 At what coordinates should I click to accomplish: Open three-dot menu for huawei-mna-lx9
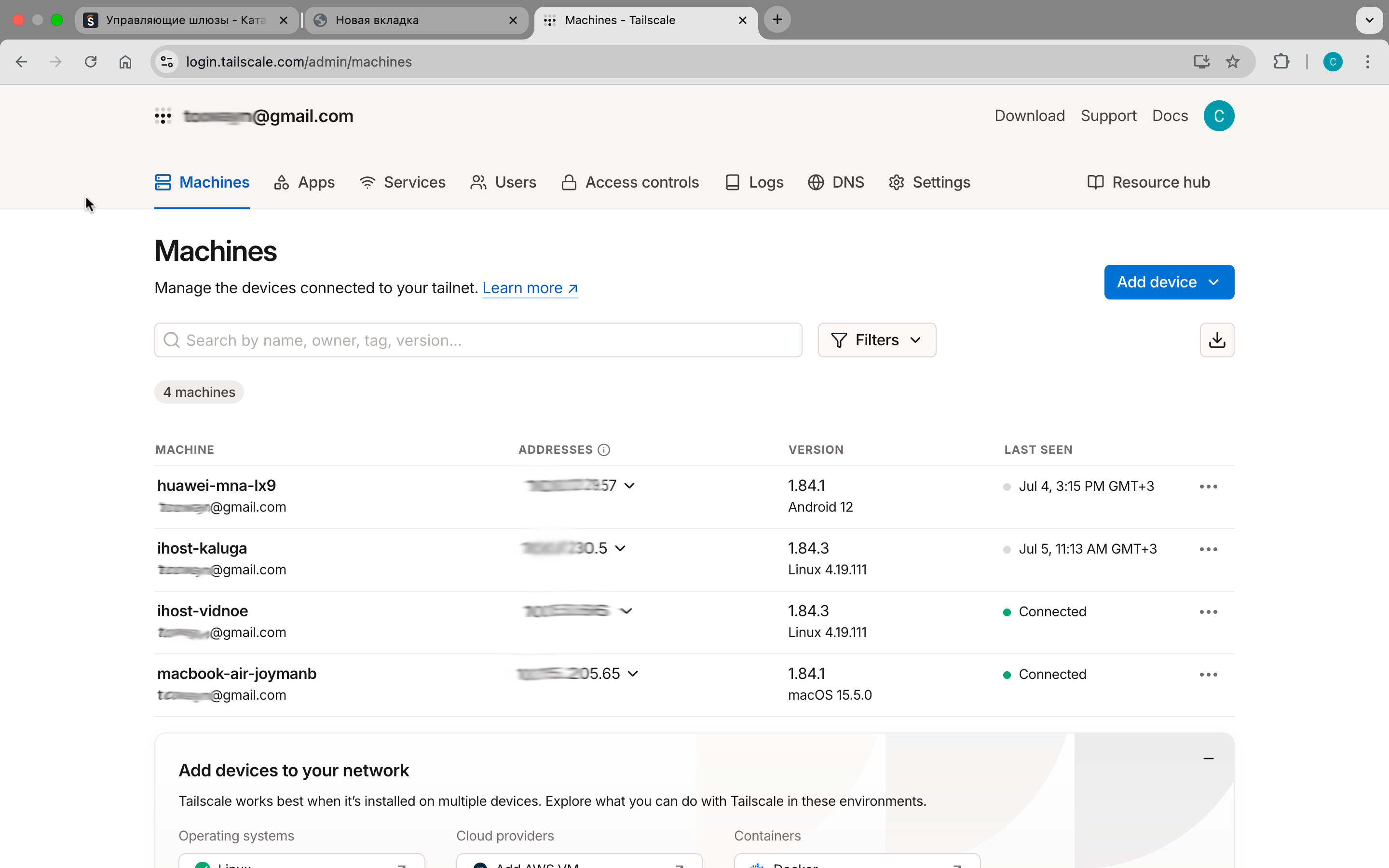coord(1208,486)
